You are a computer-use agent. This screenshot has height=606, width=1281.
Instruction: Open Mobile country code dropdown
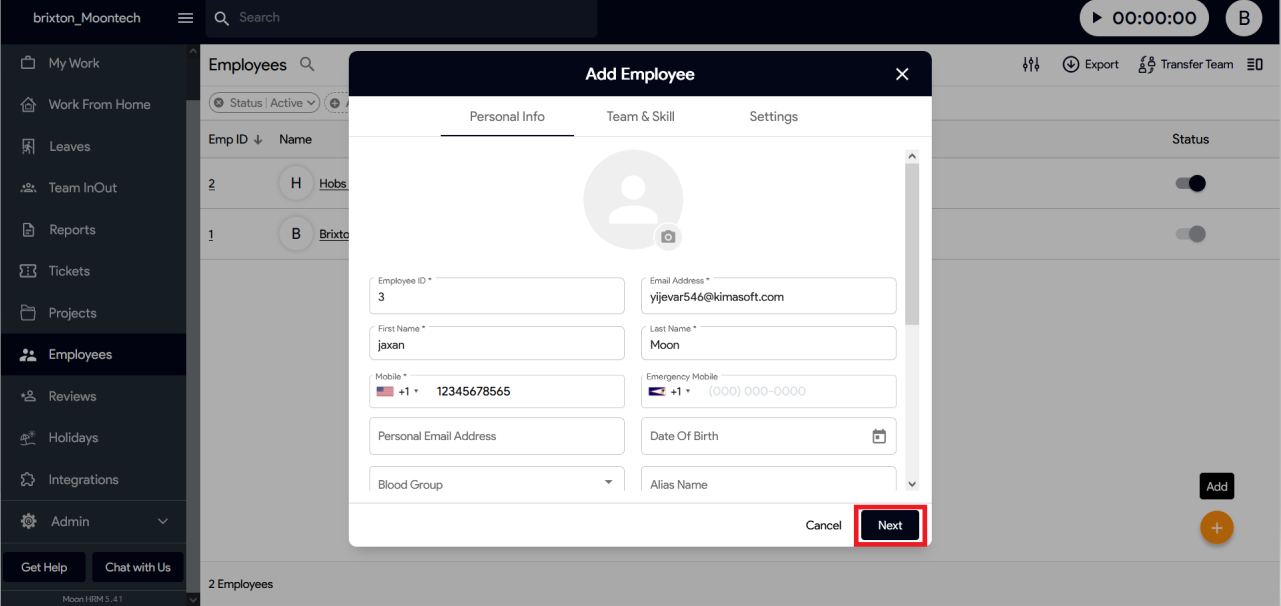tap(398, 391)
